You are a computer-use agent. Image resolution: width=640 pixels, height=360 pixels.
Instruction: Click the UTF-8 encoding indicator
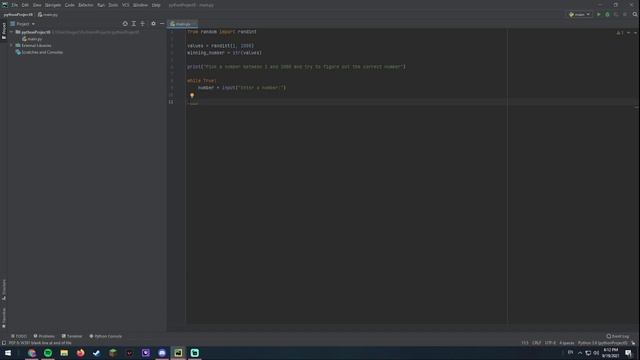tap(550, 343)
